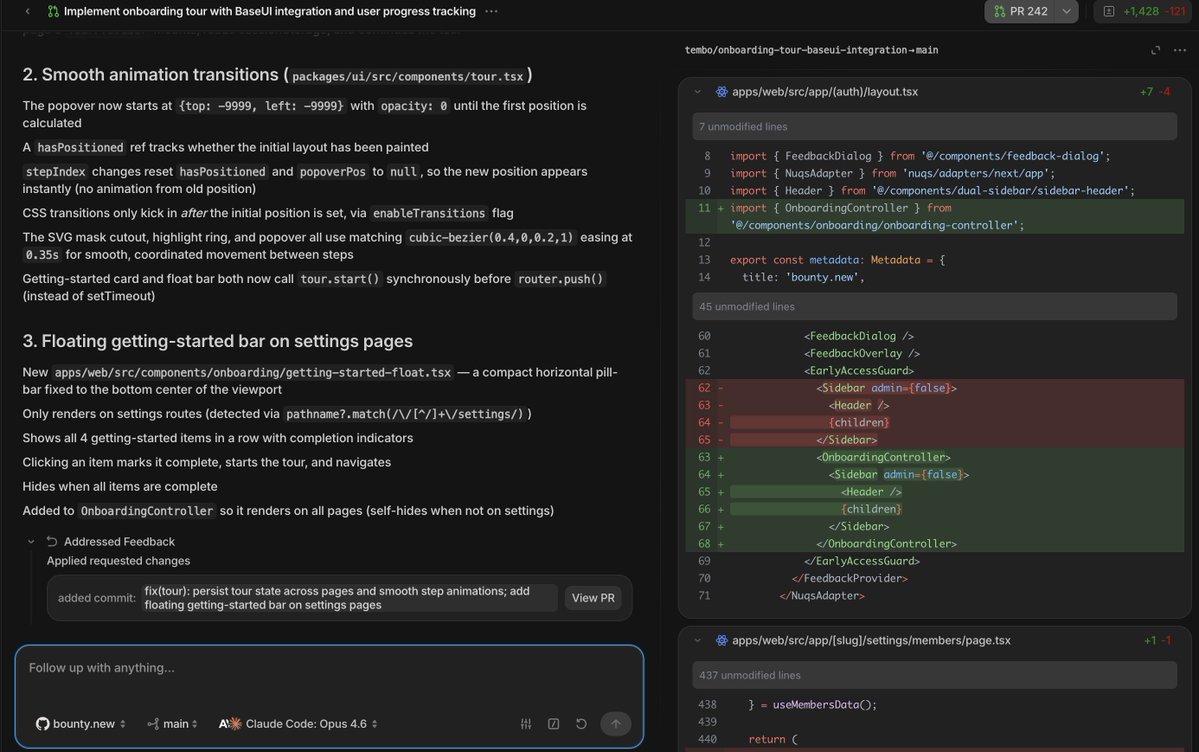Collapse the Addressed Feedback section
Viewport: 1199px width, 752px height.
[x=31, y=542]
